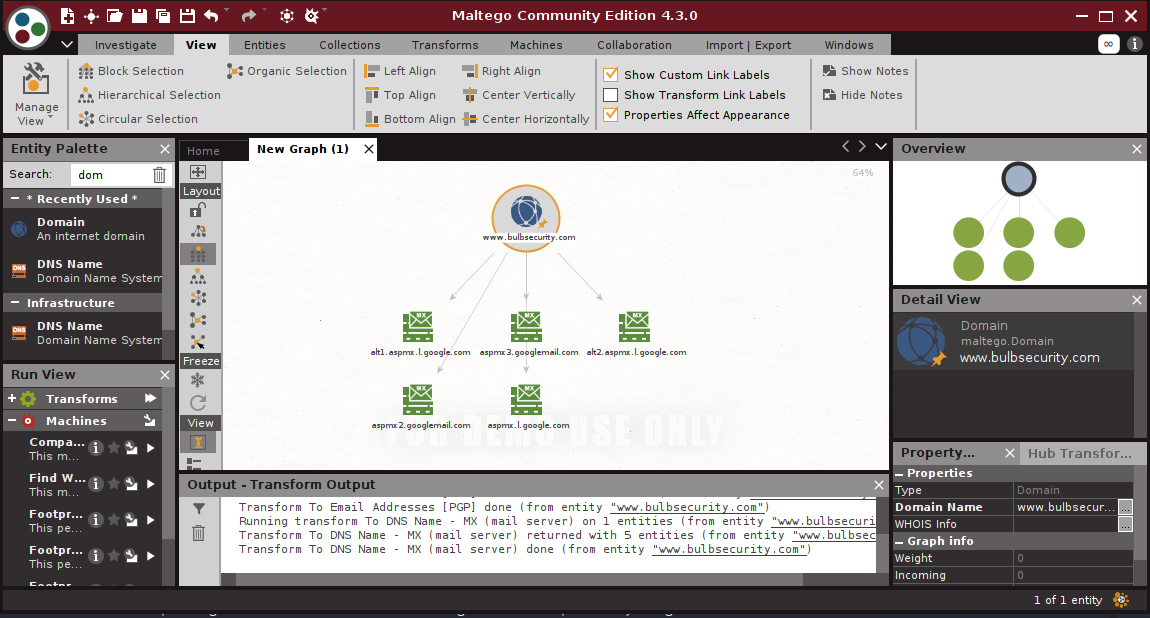Image resolution: width=1150 pixels, height=618 pixels.
Task: Toggle the layout lock icon
Action: pos(198,210)
